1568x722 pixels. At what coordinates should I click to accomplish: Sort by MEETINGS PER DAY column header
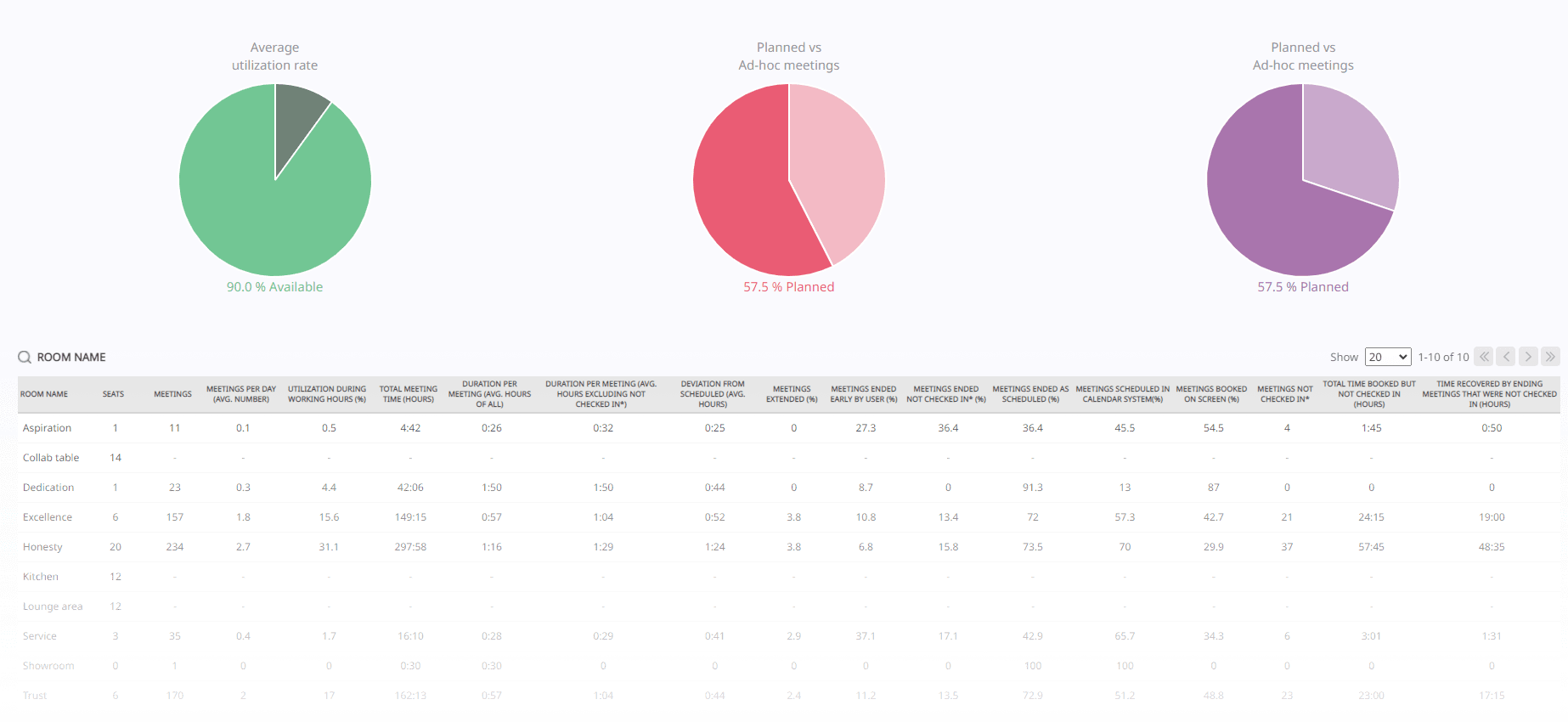point(241,394)
